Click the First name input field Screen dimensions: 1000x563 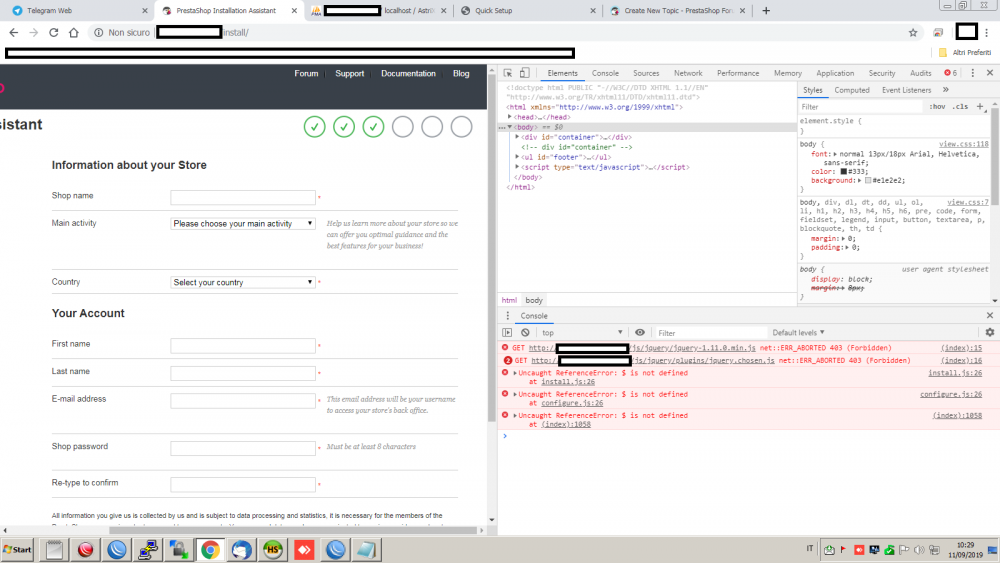point(243,346)
